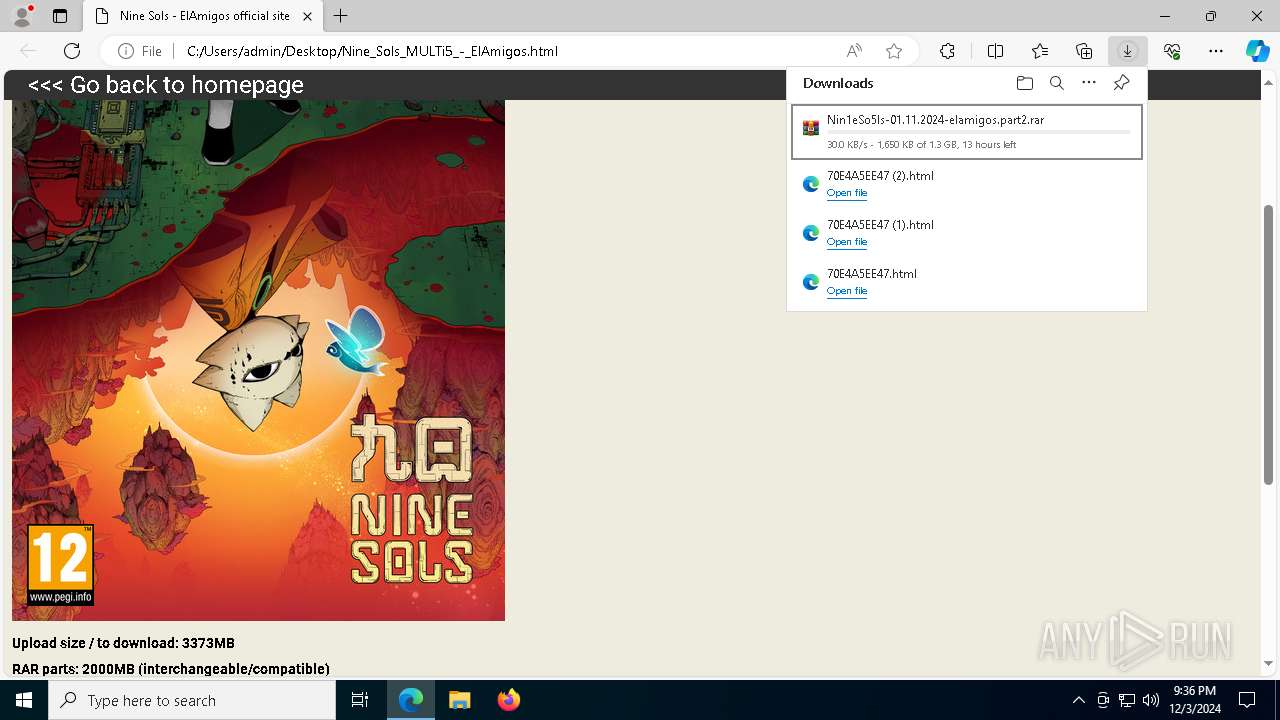The image size is (1280, 720).
Task: Open the Favorites list
Action: coord(1040,51)
